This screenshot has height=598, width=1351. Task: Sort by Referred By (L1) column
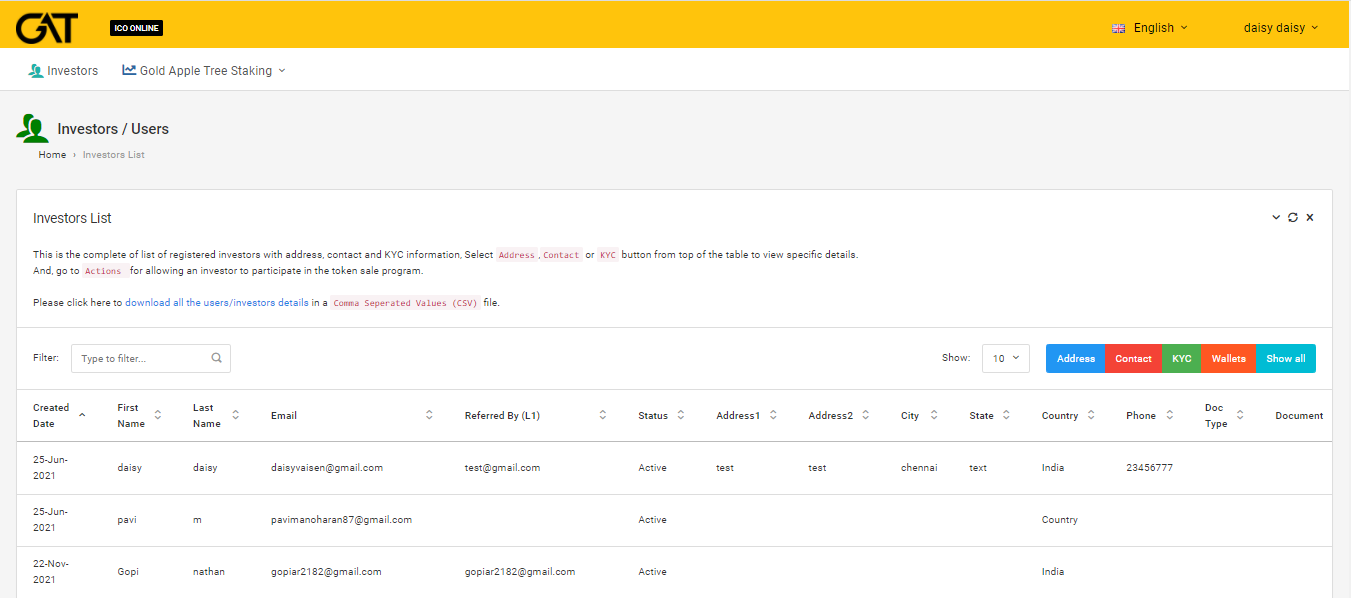coord(603,415)
